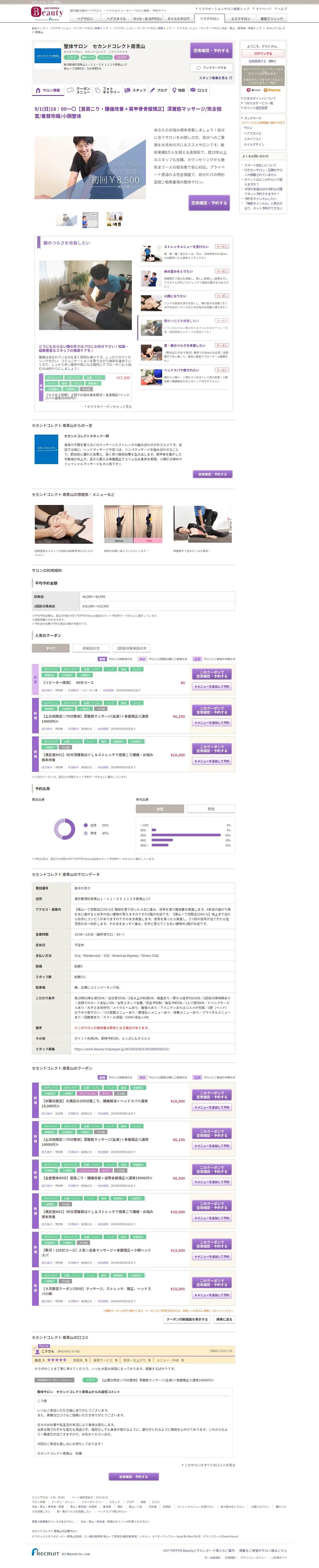Open the ヘアサロン navigation tab
The image size is (319, 1568).
pos(85,19)
